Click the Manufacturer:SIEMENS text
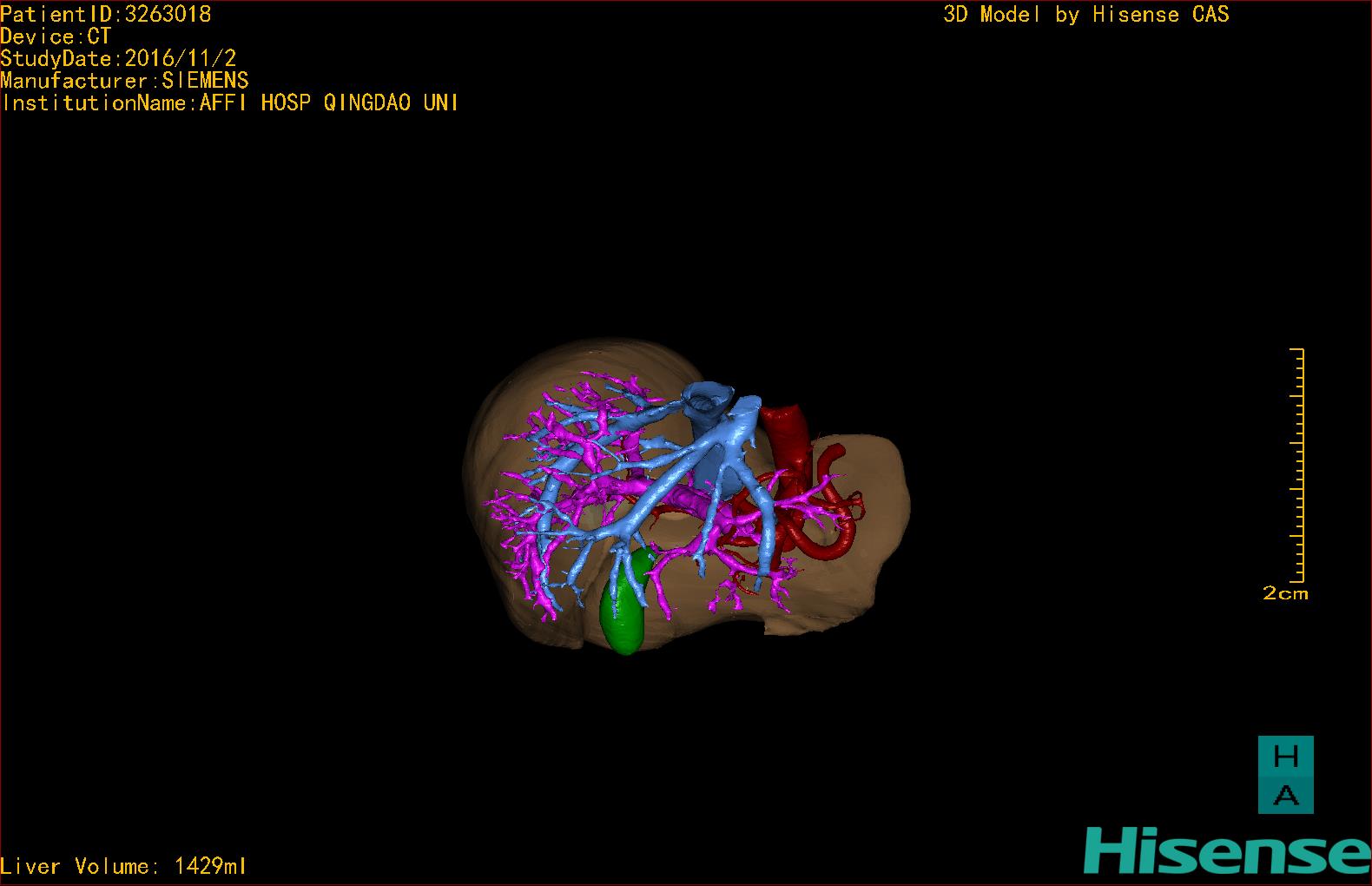The image size is (1372, 886). (x=124, y=81)
